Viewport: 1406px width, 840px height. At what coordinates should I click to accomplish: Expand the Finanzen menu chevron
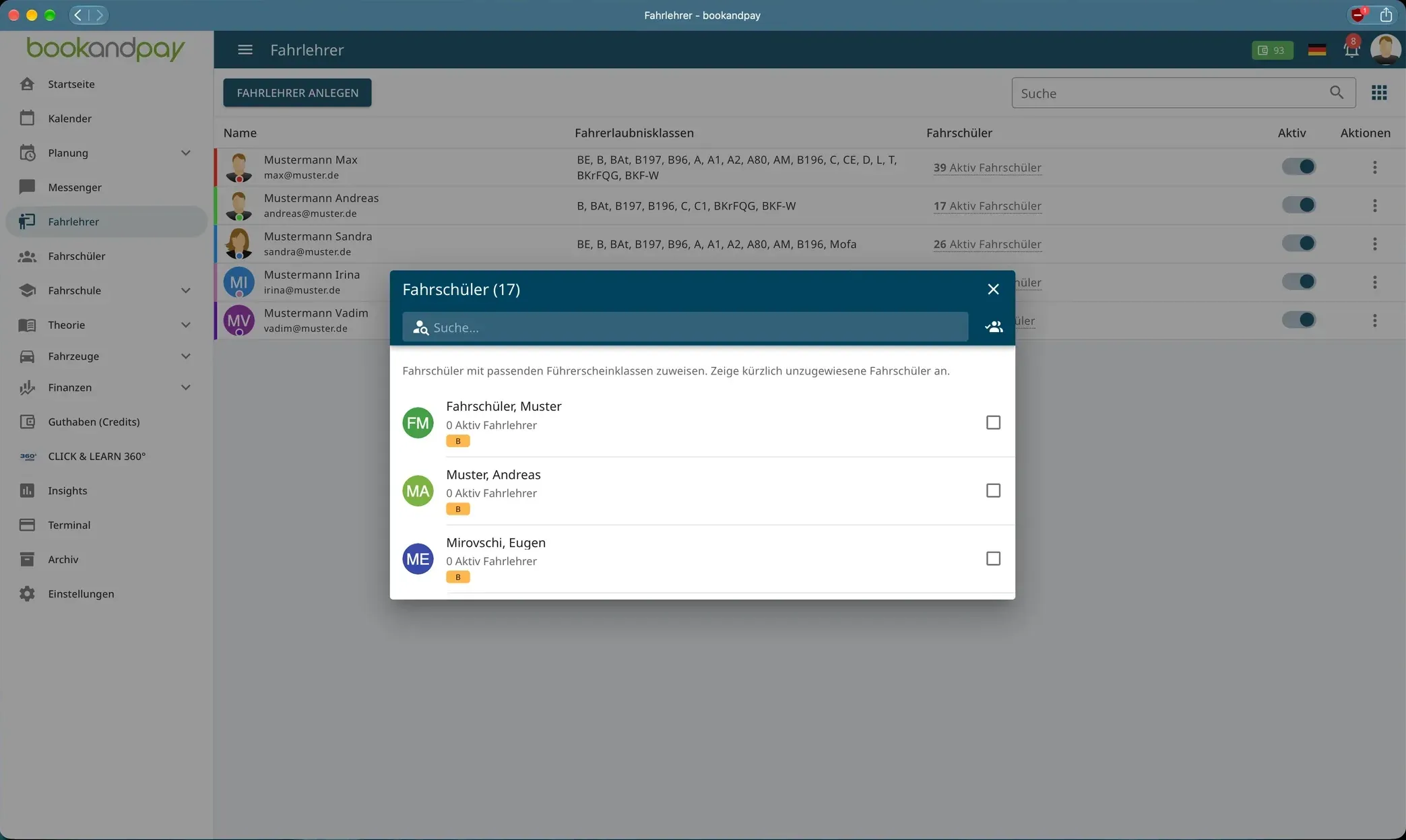(185, 387)
